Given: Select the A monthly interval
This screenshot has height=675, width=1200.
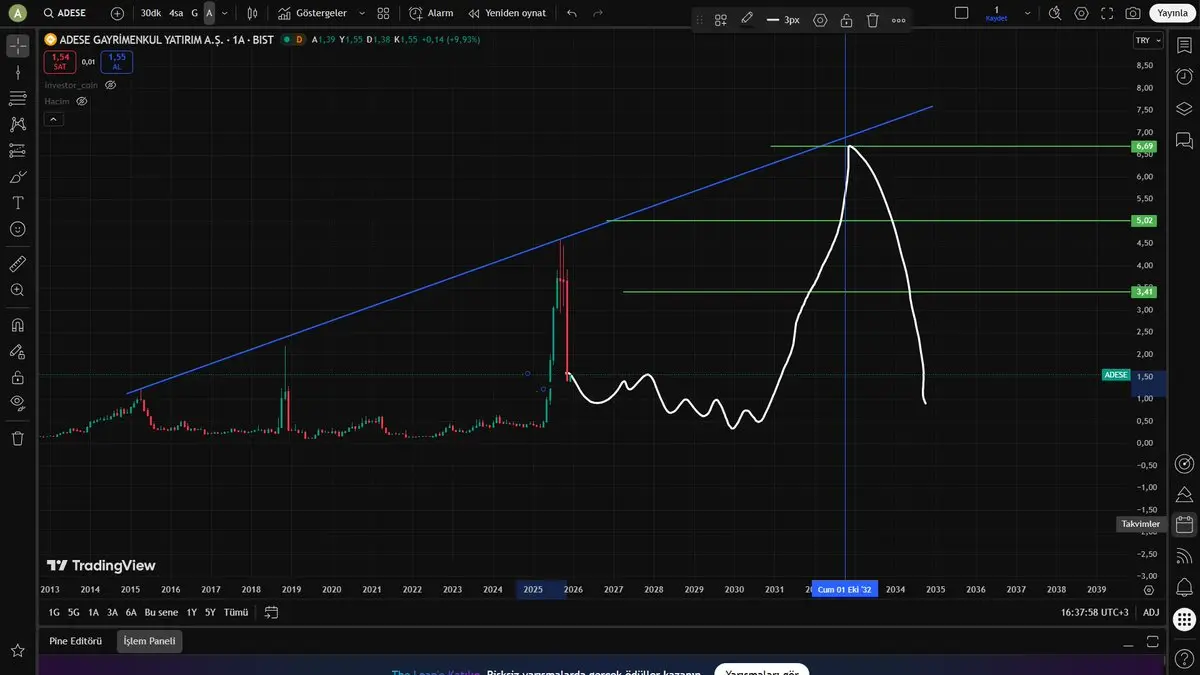Looking at the screenshot, I should pyautogui.click(x=209, y=13).
